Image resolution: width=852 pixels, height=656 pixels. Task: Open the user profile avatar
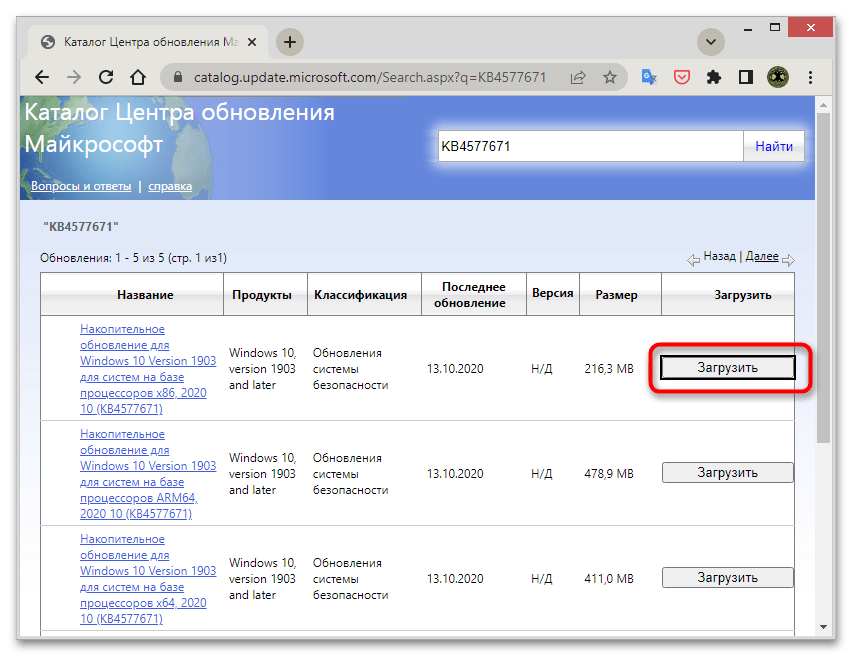pyautogui.click(x=777, y=77)
